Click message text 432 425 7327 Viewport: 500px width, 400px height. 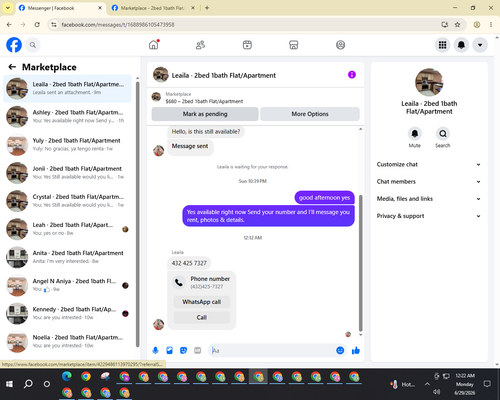pos(189,263)
